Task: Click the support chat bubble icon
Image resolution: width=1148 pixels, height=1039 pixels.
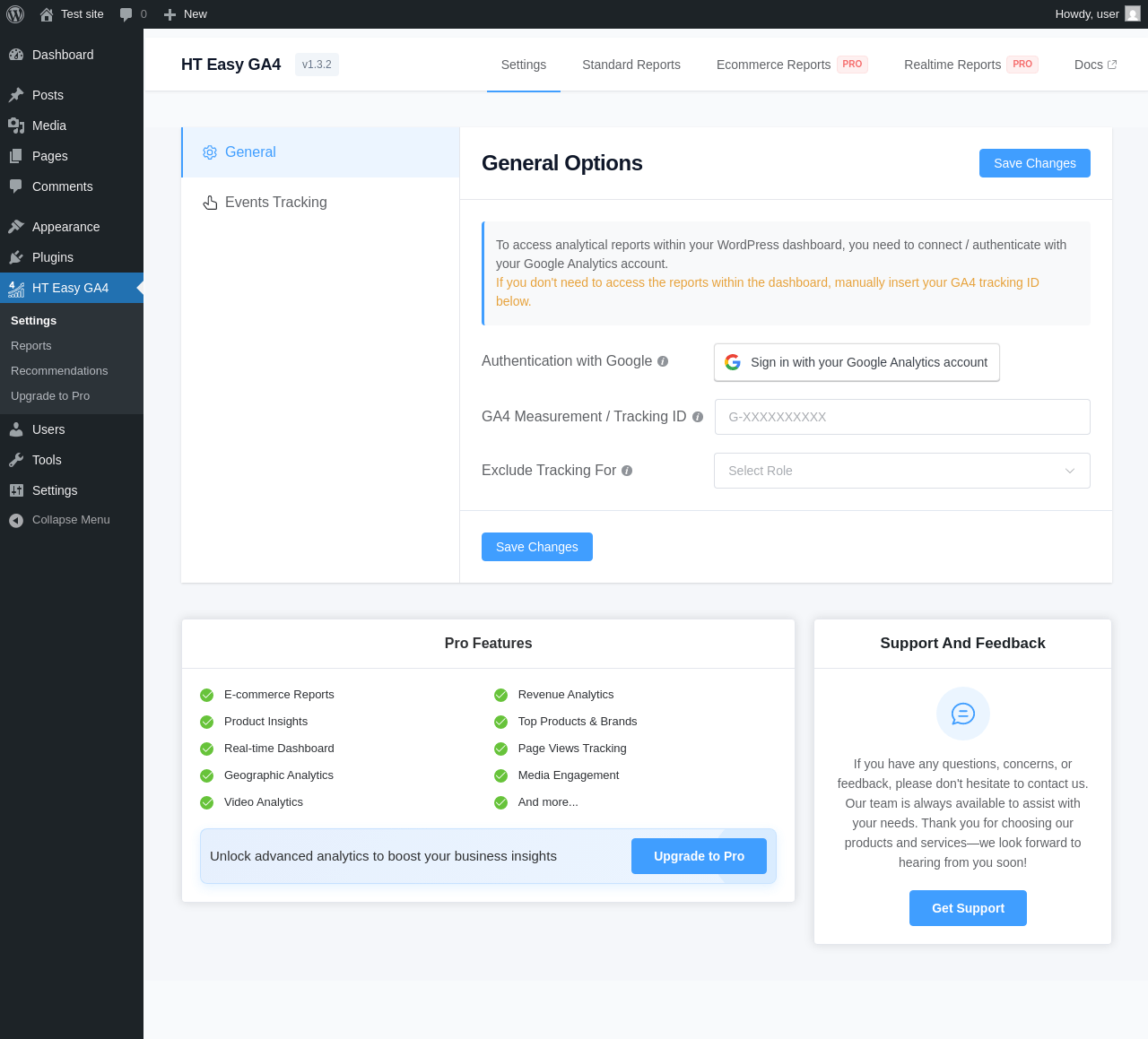Action: tap(963, 714)
